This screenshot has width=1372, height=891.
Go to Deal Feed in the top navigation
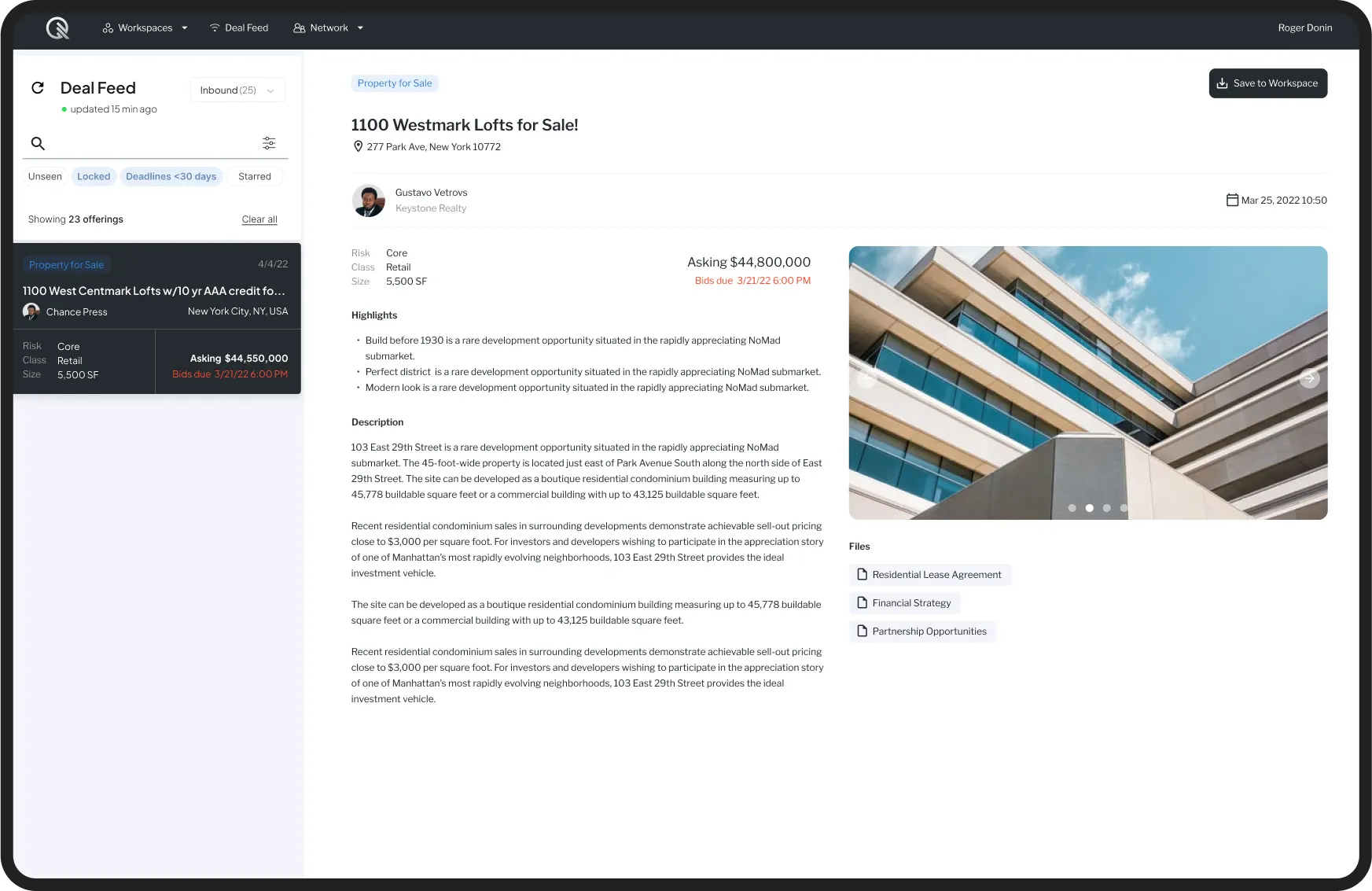point(239,28)
